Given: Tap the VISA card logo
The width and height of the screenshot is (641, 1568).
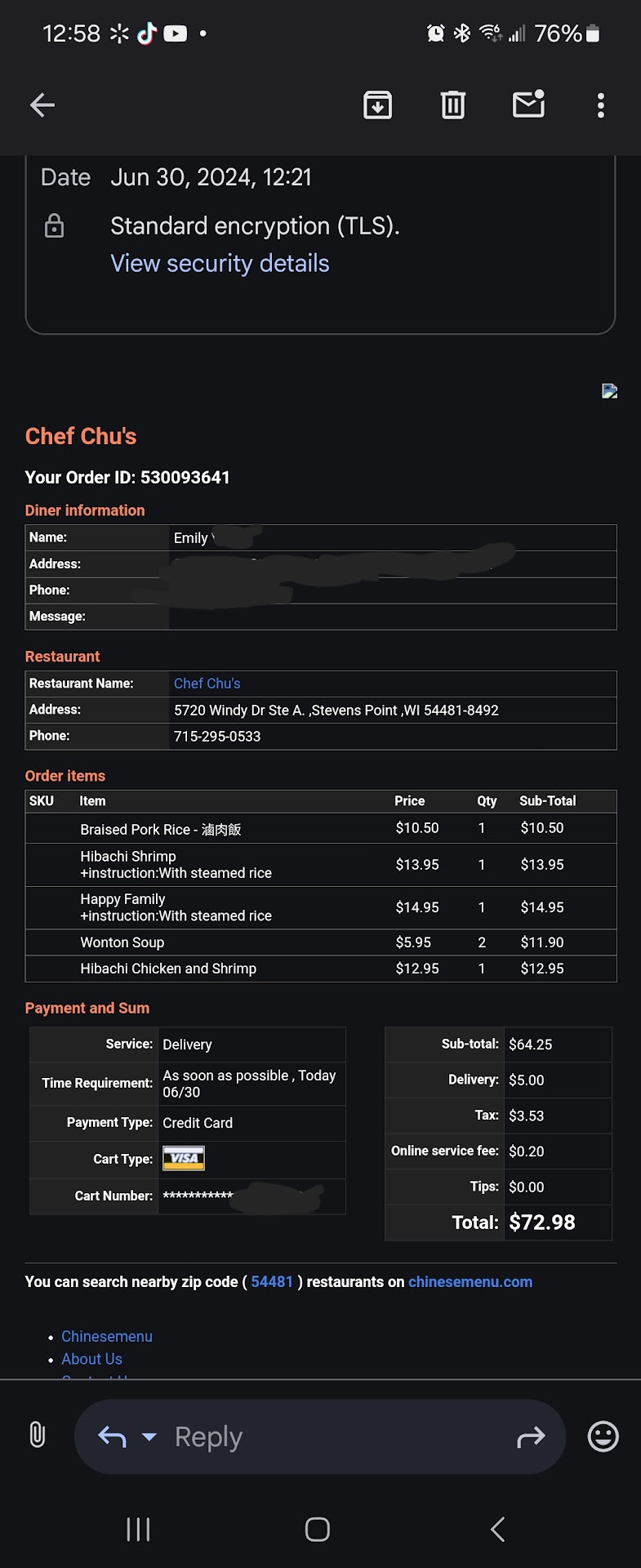Looking at the screenshot, I should [184, 1158].
